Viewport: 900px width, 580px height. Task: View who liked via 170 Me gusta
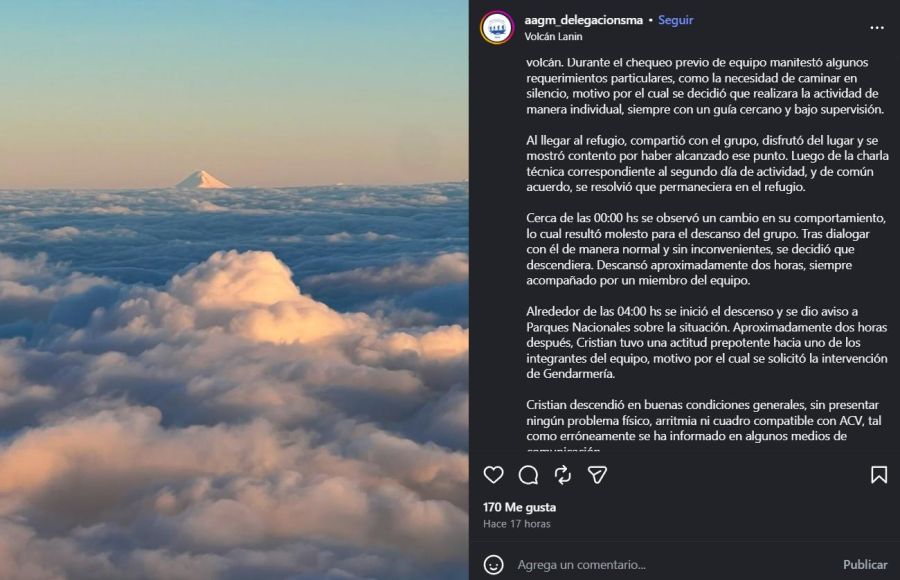coord(519,507)
